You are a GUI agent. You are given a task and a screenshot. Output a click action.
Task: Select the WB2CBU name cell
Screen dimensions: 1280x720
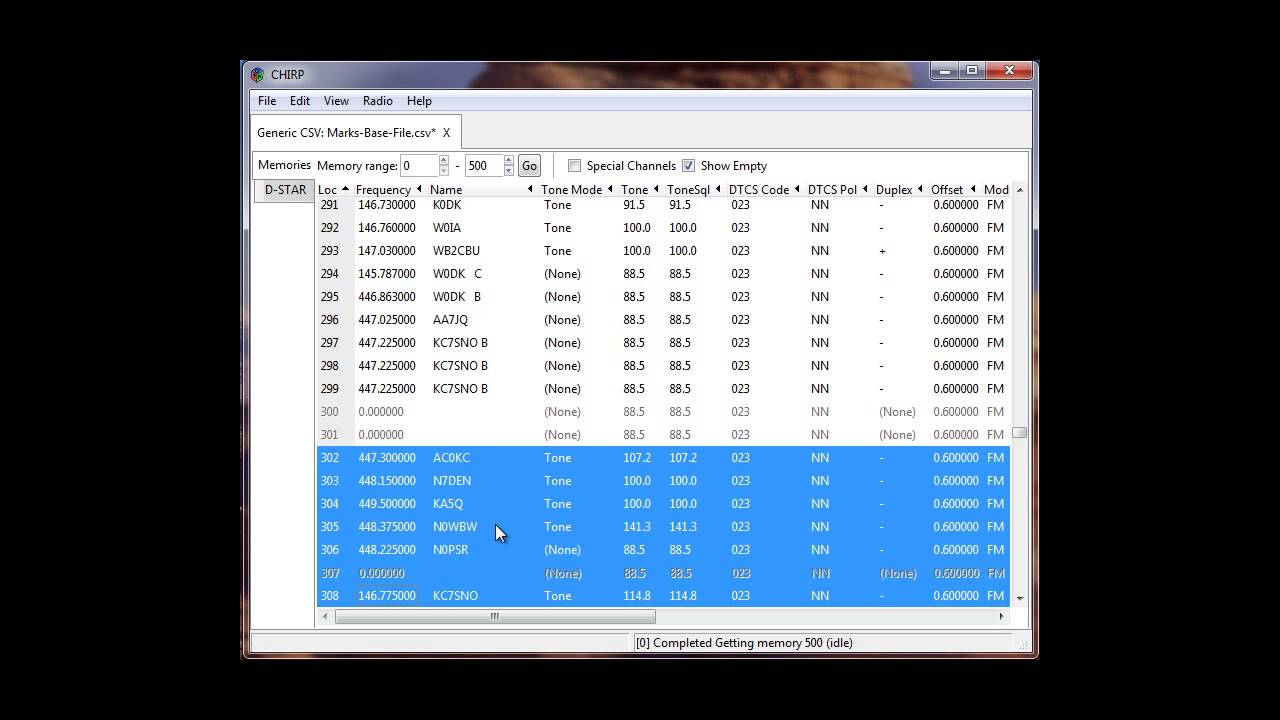pyautogui.click(x=456, y=251)
